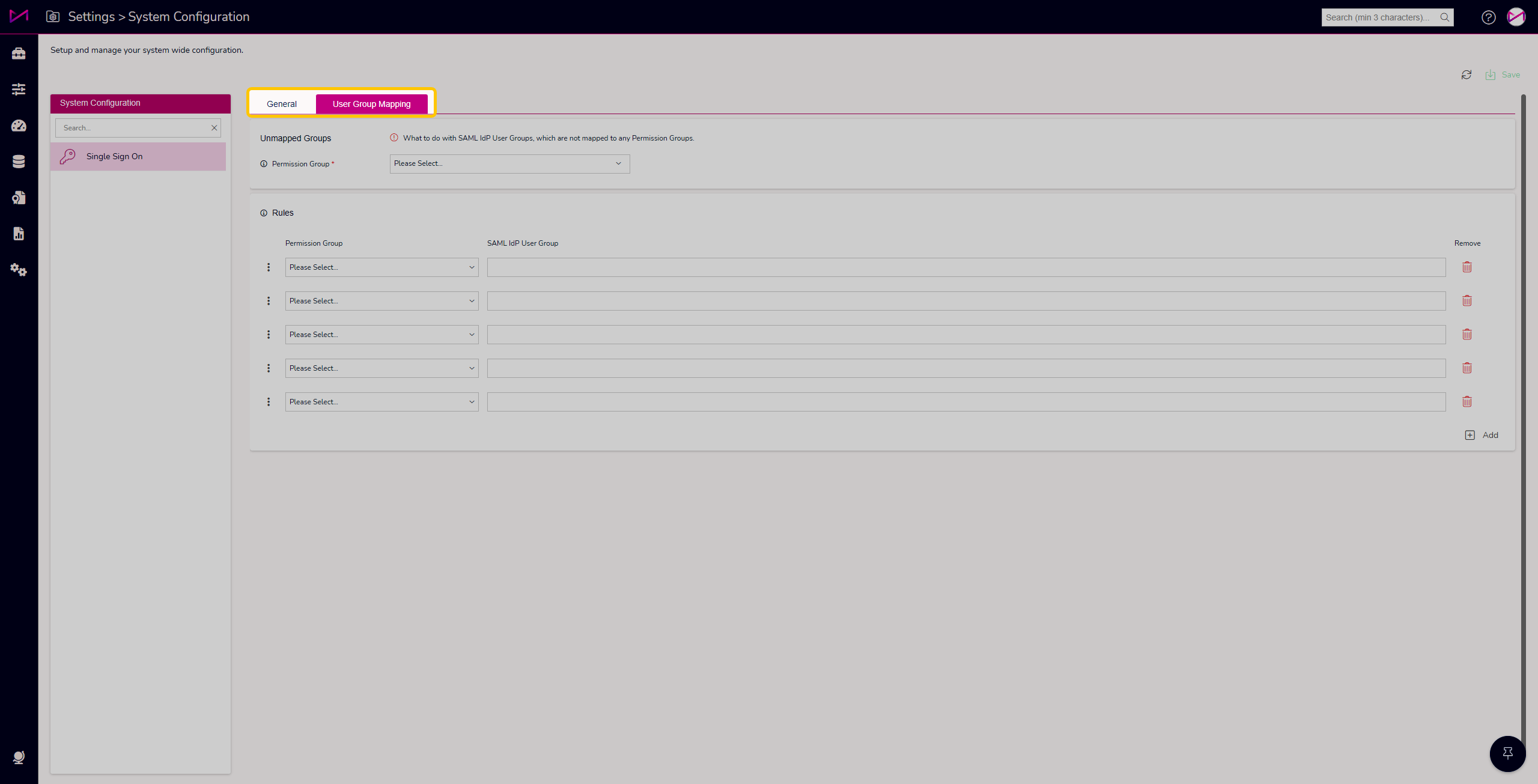Open the first rule's Permission Group dropdown
The height and width of the screenshot is (784, 1538).
(x=381, y=267)
